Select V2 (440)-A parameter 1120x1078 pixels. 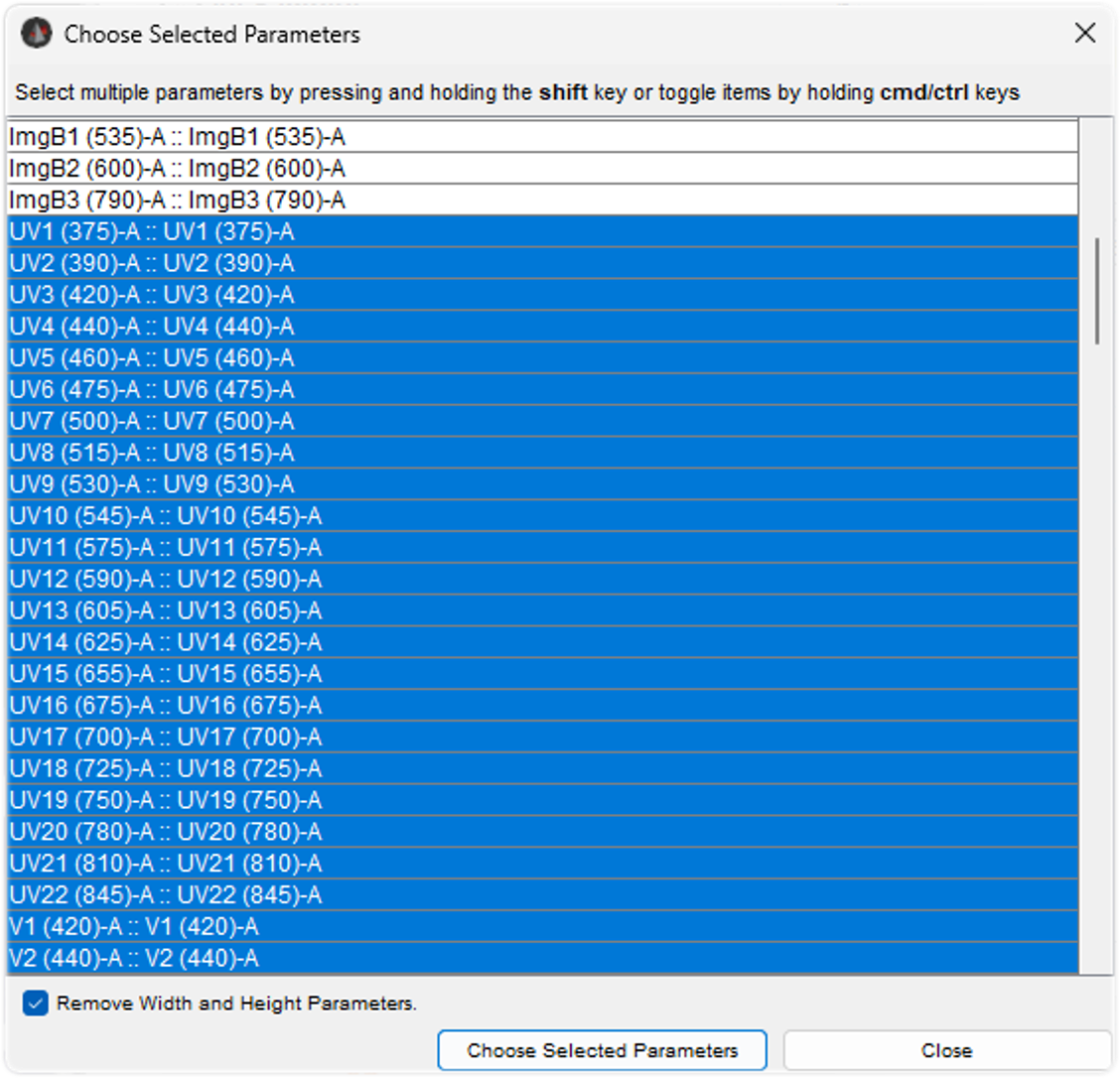(134, 959)
